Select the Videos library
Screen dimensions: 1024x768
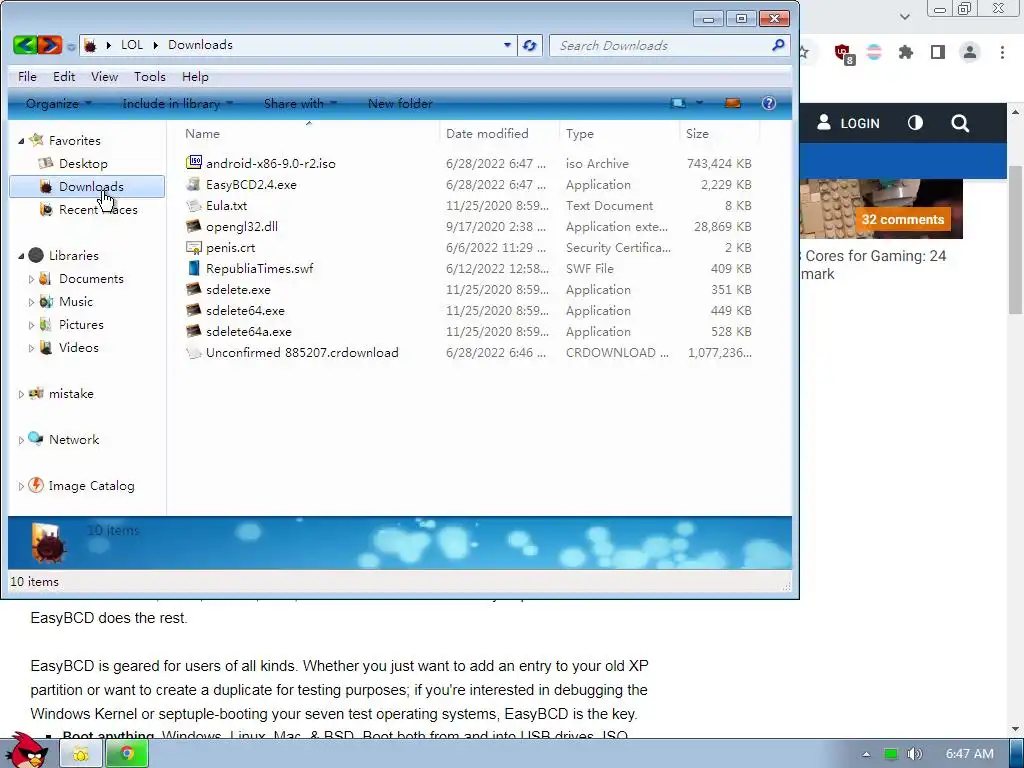tap(78, 347)
